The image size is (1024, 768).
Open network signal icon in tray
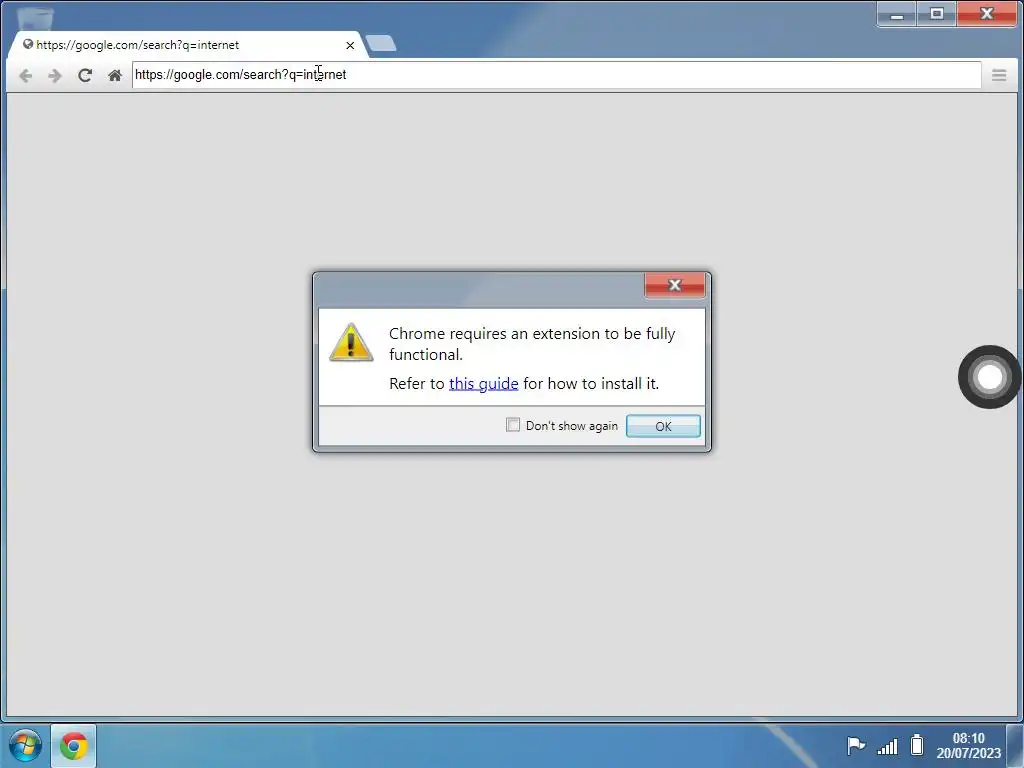click(x=888, y=745)
